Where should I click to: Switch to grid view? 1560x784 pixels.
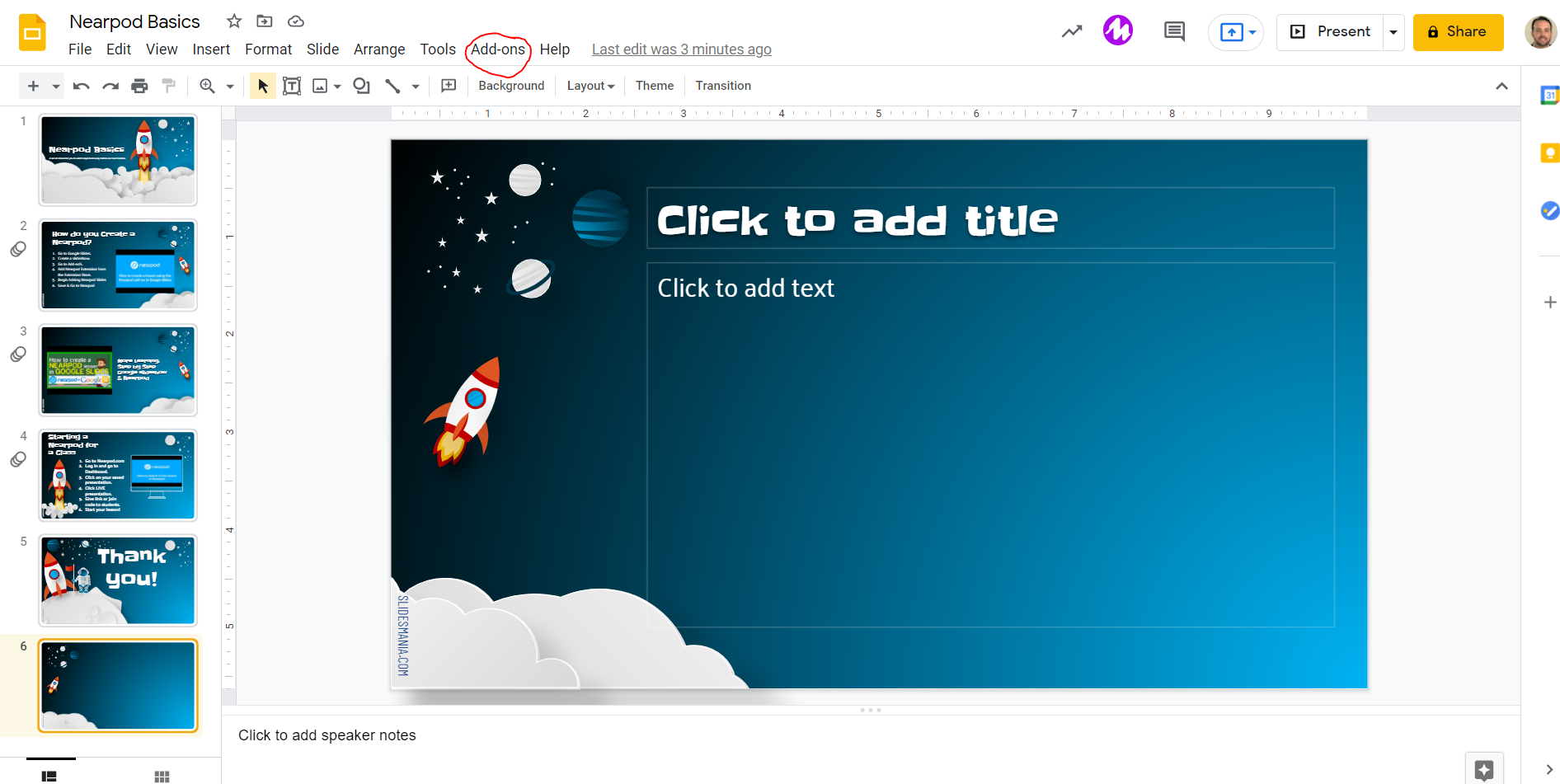[162, 776]
